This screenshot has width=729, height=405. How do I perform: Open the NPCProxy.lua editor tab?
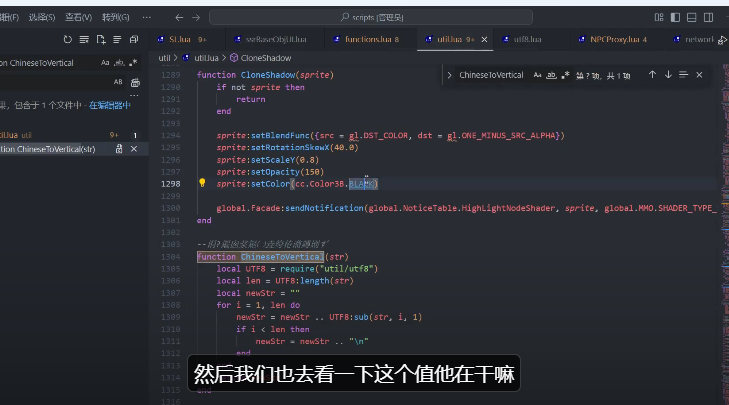click(x=610, y=39)
